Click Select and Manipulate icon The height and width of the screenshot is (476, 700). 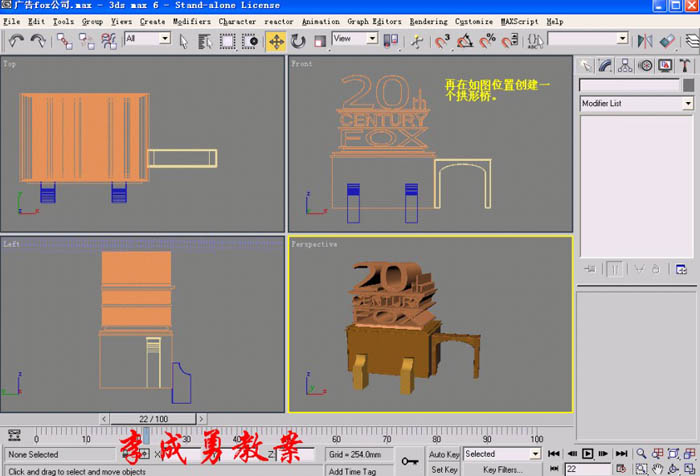pos(417,42)
